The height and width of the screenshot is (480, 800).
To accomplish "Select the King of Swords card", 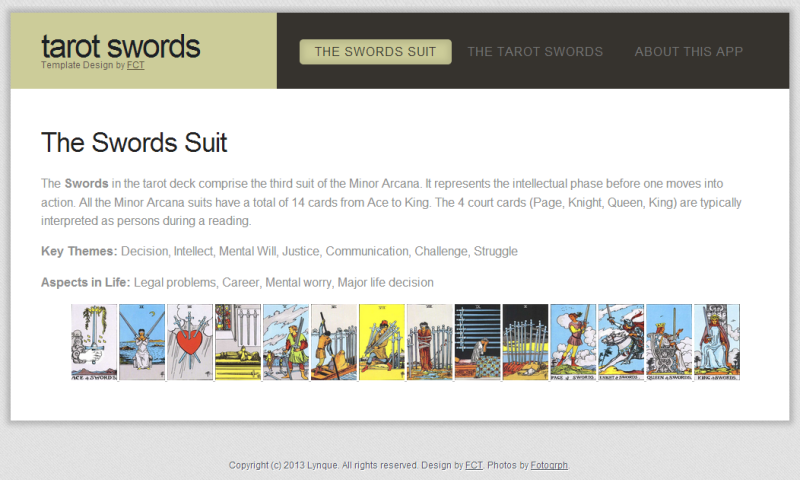I will coord(717,342).
